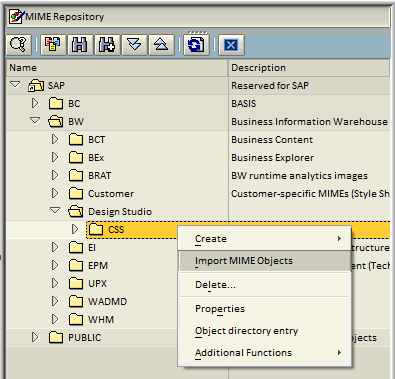
Task: Expand the UPX folder node
Action: [x=55, y=283]
